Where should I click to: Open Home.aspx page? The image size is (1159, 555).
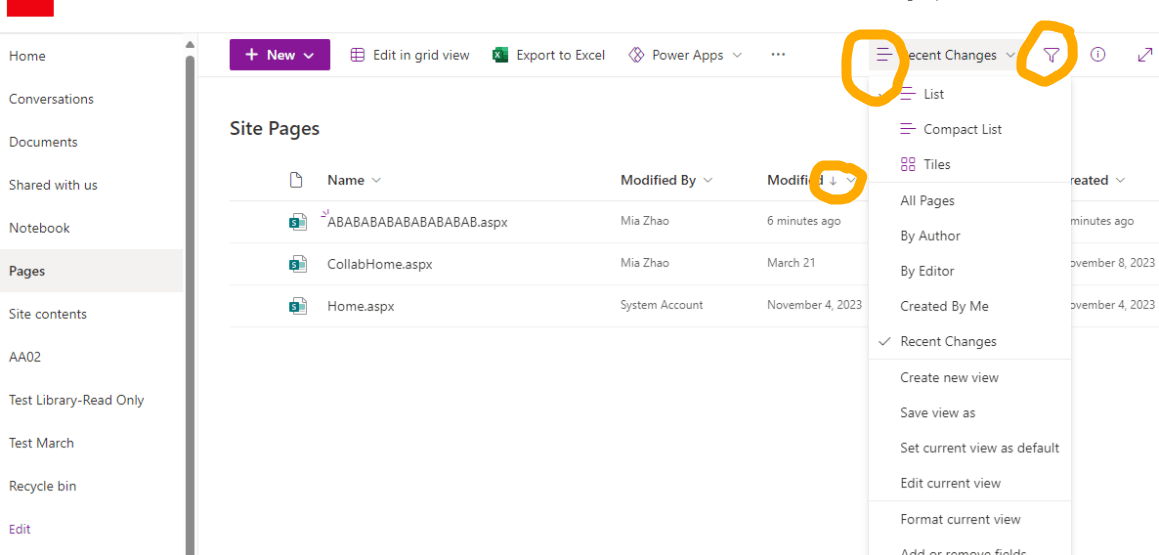[x=361, y=306]
